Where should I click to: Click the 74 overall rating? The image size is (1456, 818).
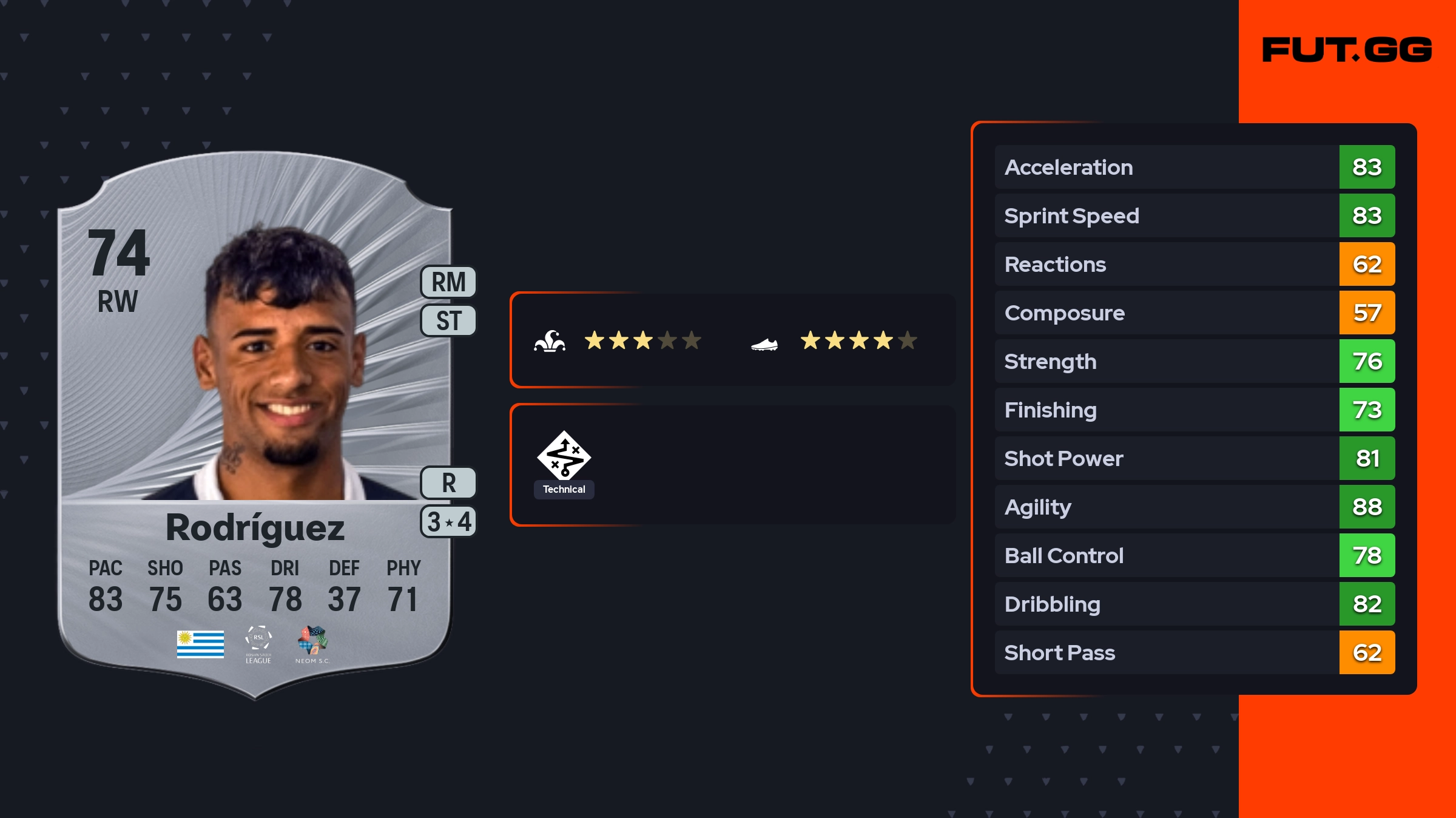118,252
